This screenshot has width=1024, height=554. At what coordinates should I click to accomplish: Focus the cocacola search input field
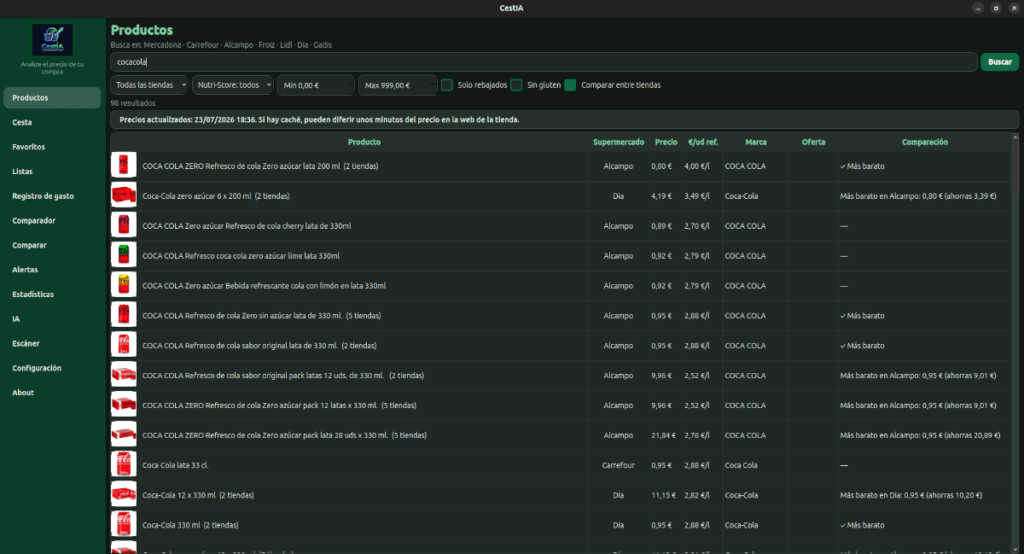tap(543, 62)
